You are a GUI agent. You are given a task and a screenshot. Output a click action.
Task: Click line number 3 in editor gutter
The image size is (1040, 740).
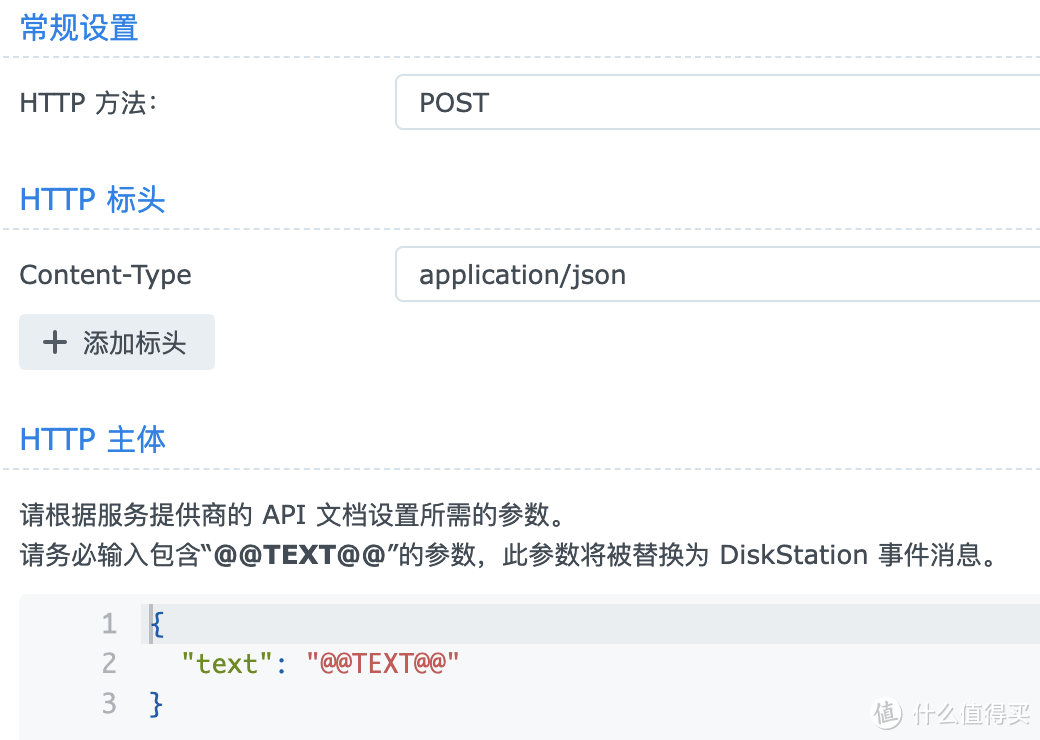[109, 703]
